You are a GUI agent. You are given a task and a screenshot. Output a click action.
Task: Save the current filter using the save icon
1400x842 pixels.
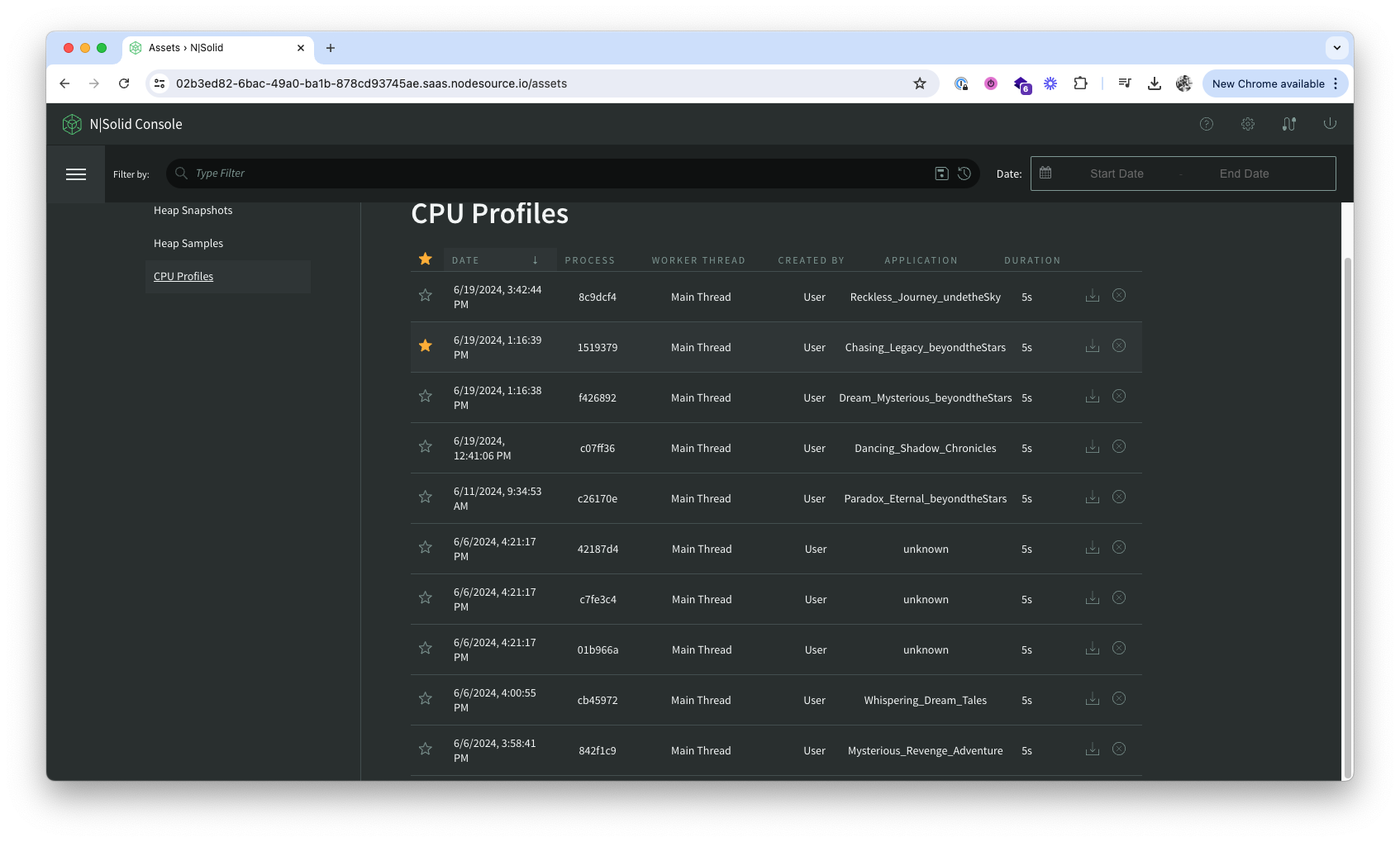(x=941, y=174)
